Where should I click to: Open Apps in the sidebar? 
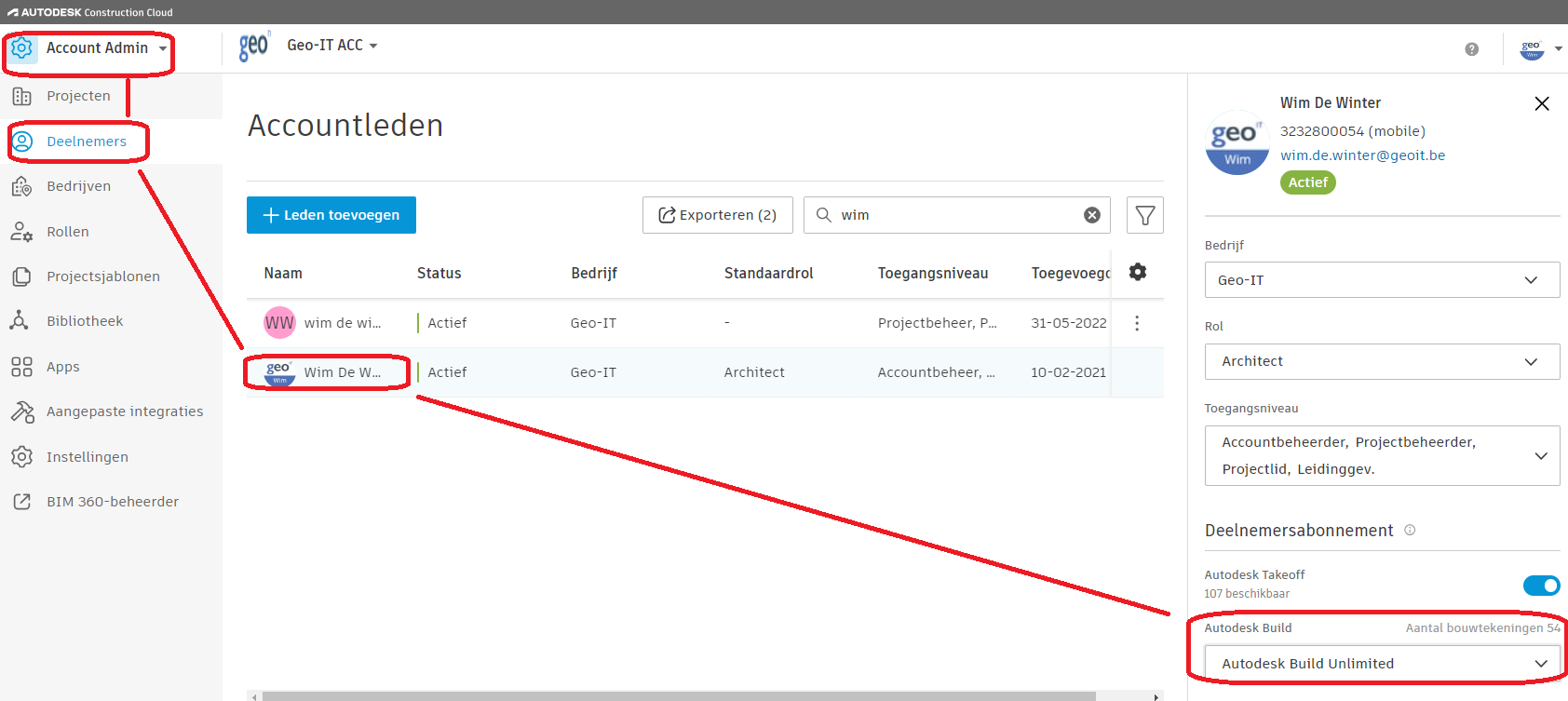tap(63, 367)
